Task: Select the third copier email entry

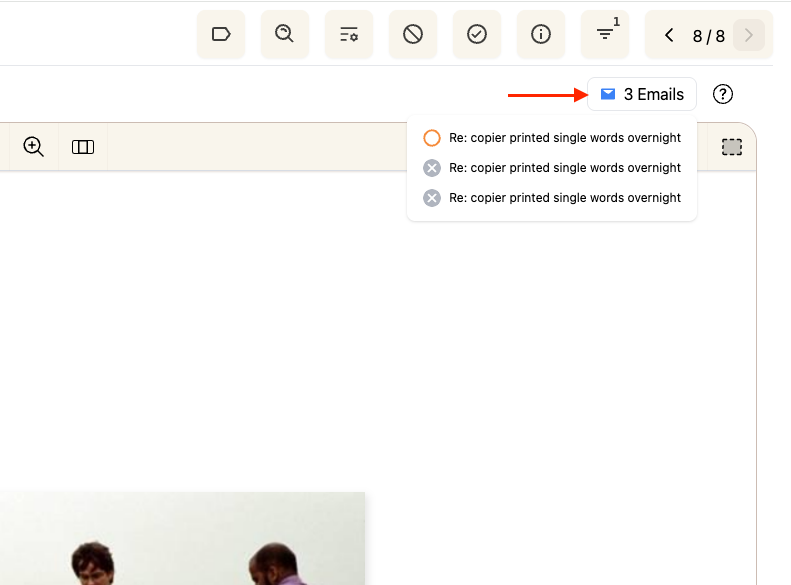Action: [552, 198]
